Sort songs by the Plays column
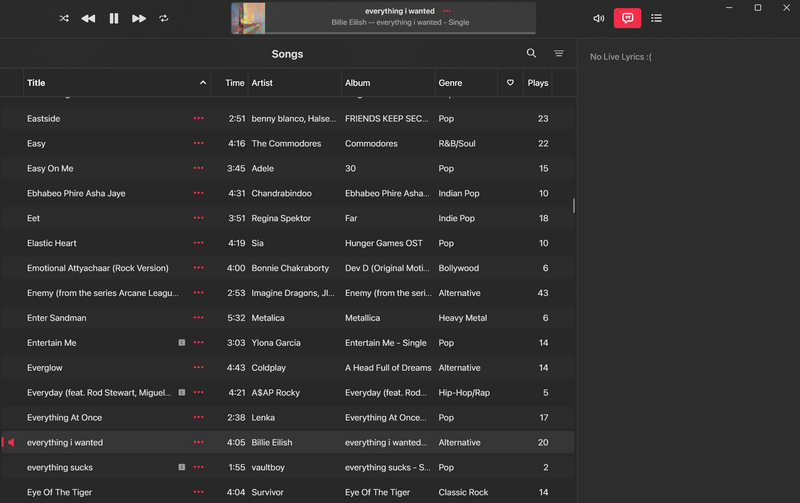Image resolution: width=800 pixels, height=503 pixels. point(538,83)
